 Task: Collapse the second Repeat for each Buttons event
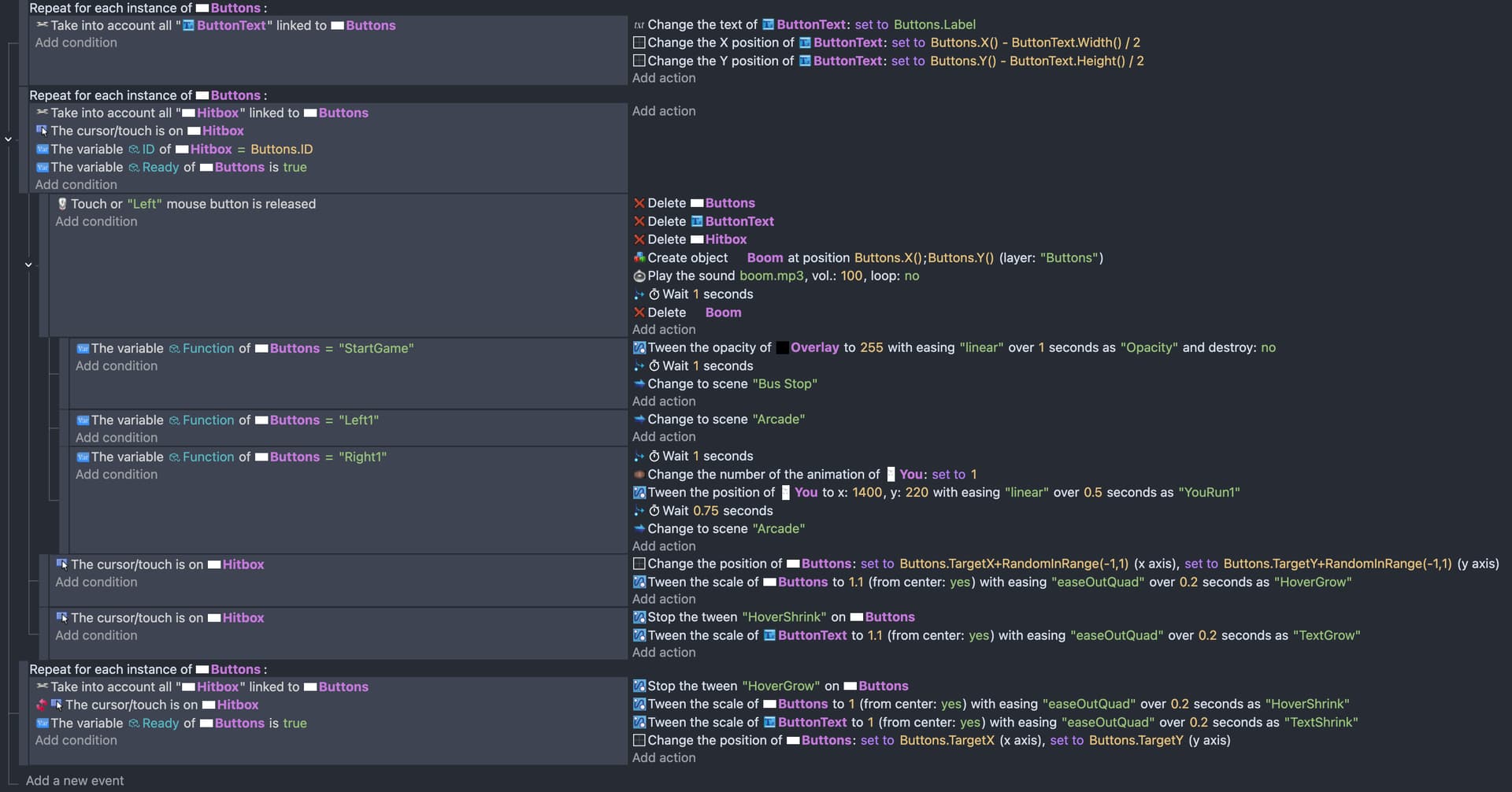coord(9,139)
